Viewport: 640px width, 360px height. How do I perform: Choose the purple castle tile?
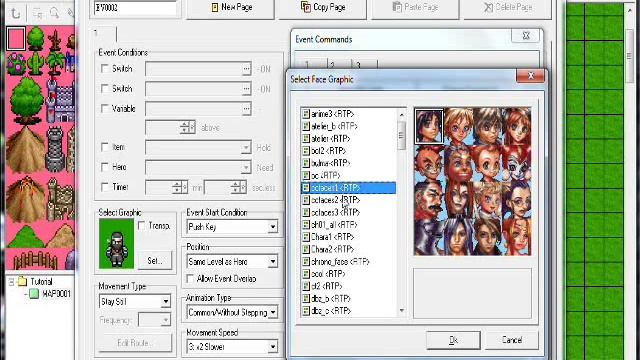click(x=61, y=100)
